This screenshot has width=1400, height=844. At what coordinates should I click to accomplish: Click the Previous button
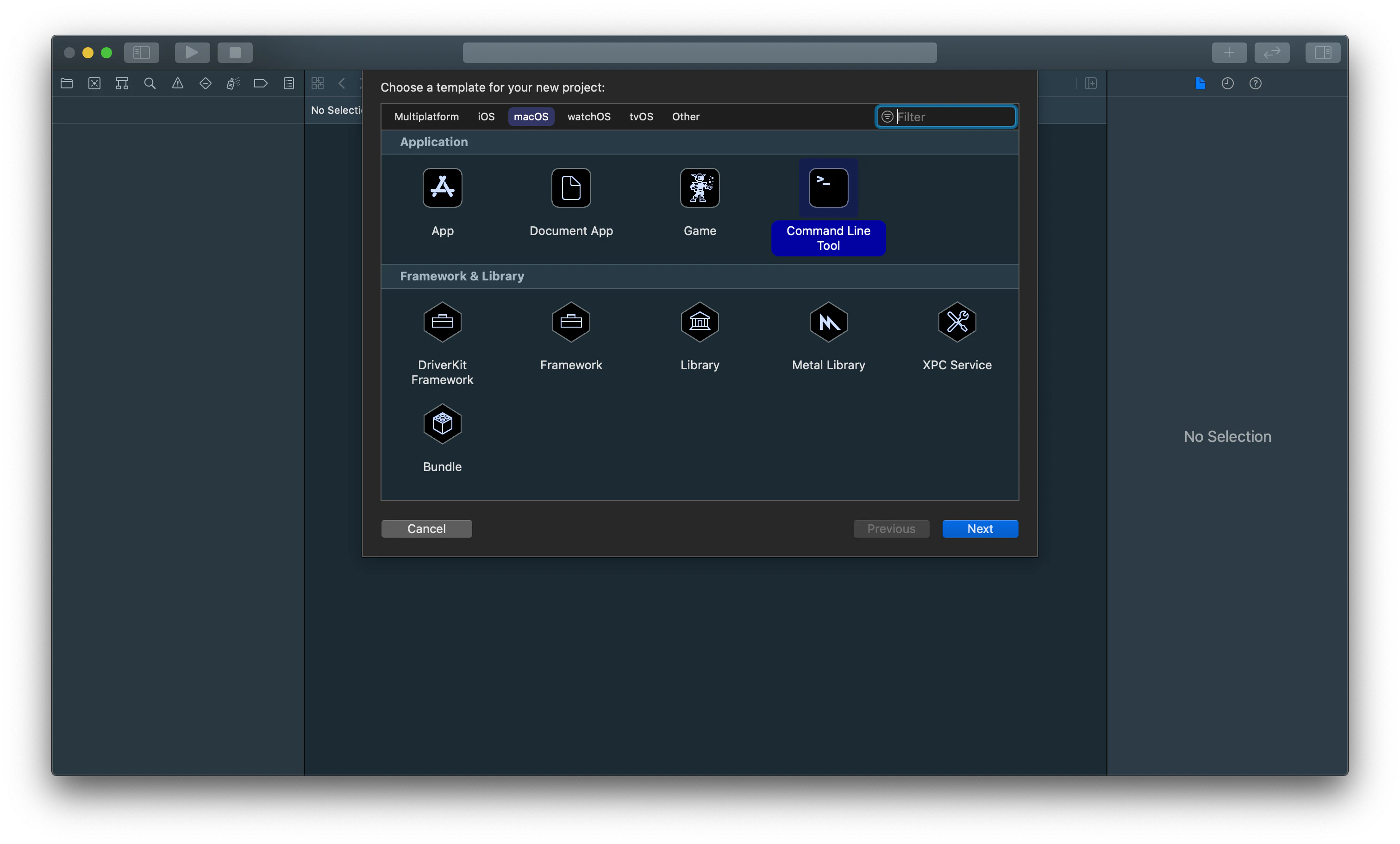891,529
